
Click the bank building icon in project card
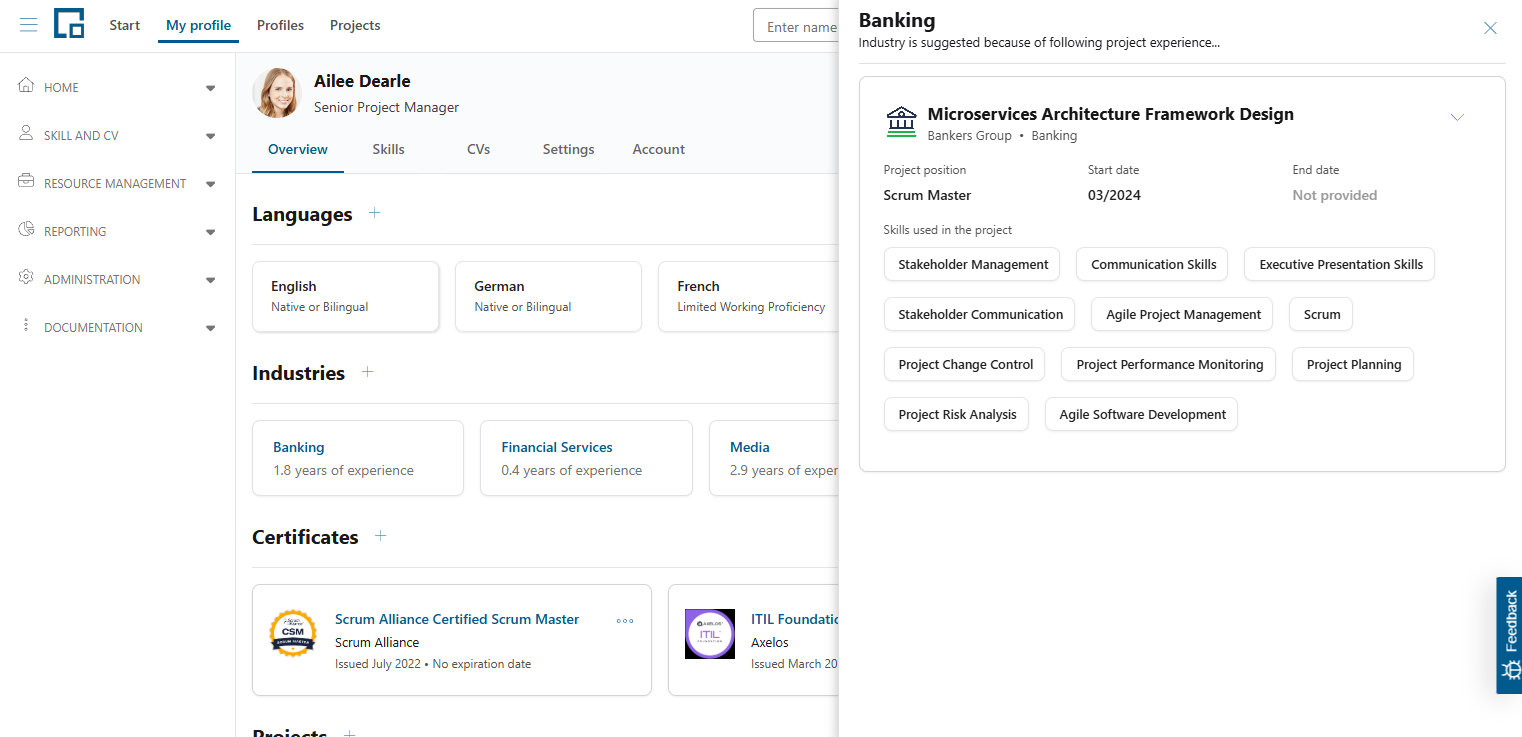(901, 122)
